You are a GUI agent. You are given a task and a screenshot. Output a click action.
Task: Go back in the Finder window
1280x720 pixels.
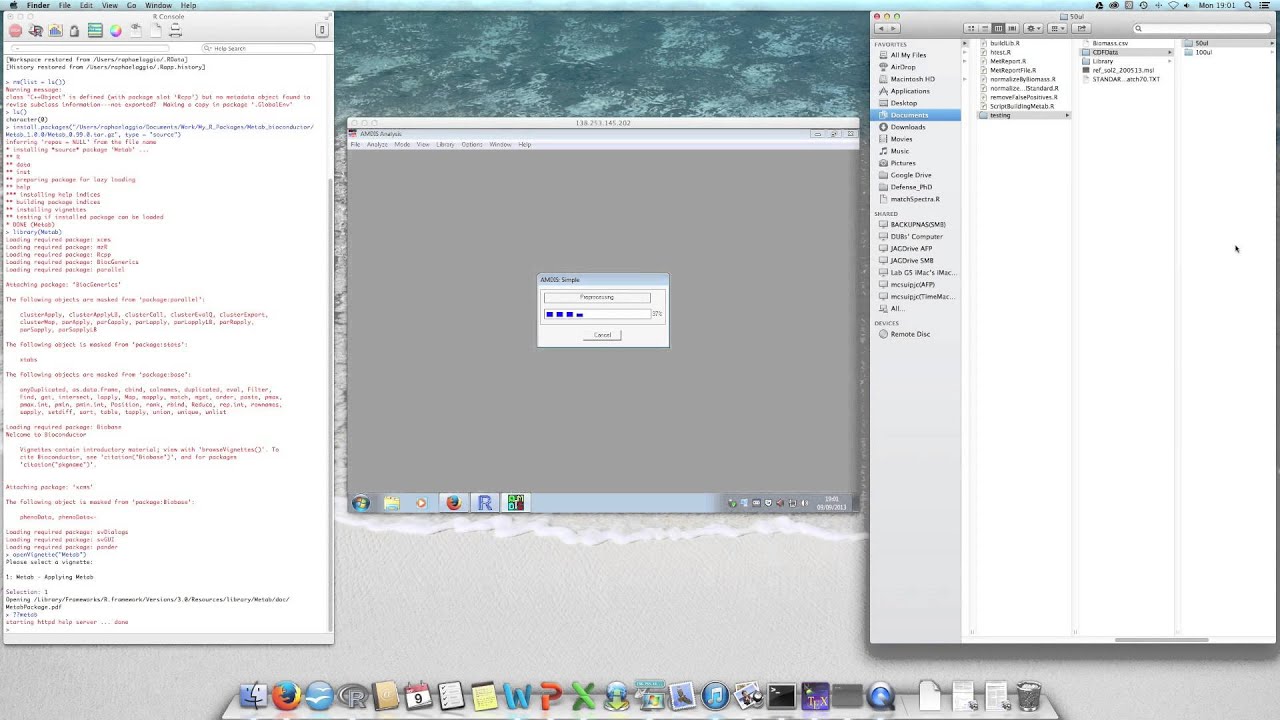[881, 28]
